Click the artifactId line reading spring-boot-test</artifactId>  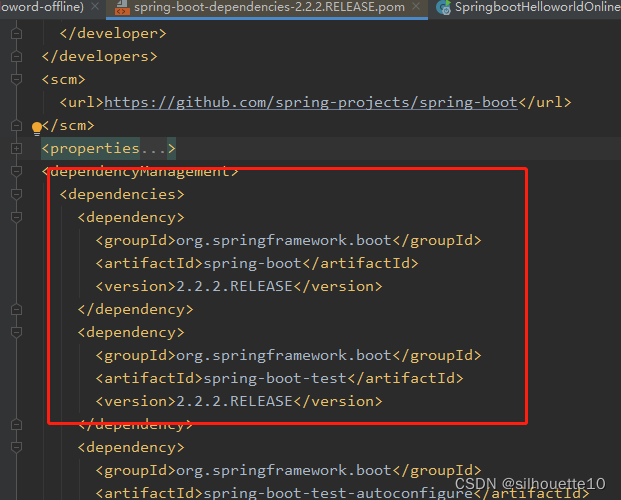279,378
